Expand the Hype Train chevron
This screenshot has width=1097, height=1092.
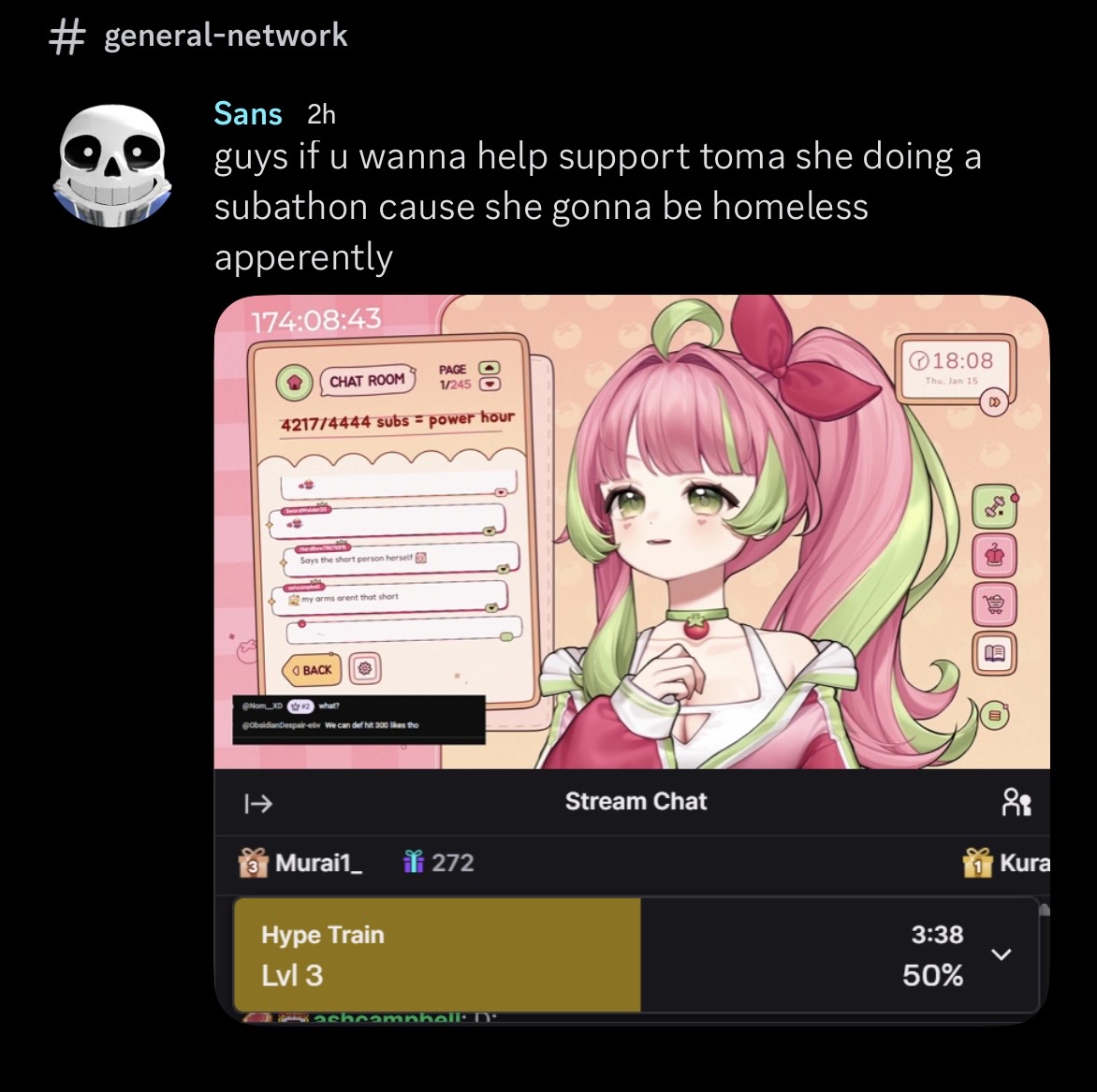(1002, 954)
